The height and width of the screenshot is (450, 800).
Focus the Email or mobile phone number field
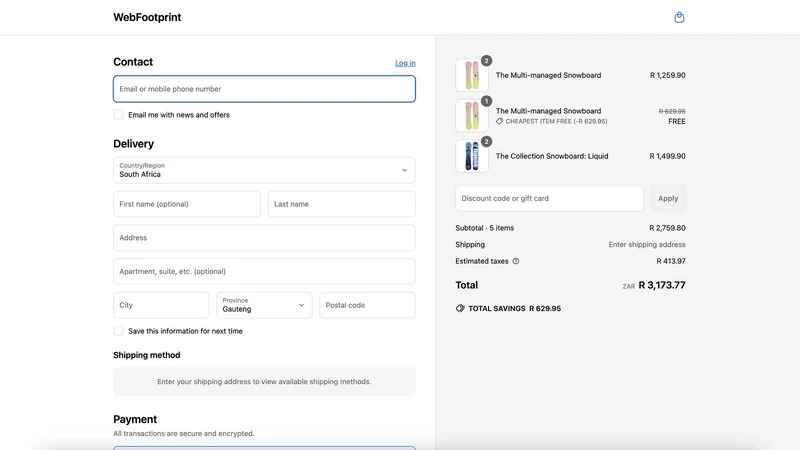tap(264, 89)
